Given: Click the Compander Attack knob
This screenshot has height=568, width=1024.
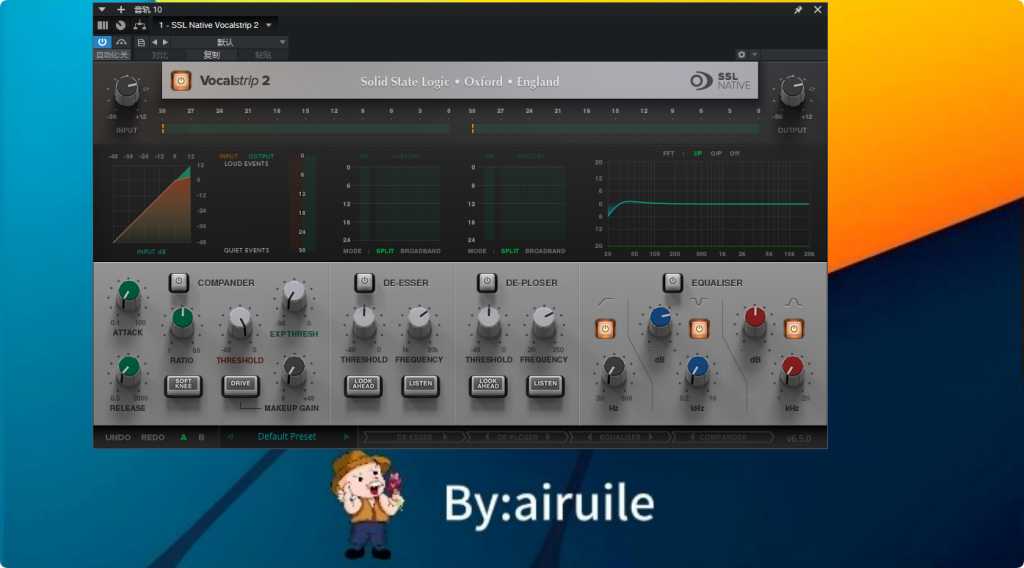Looking at the screenshot, I should coord(128,296).
